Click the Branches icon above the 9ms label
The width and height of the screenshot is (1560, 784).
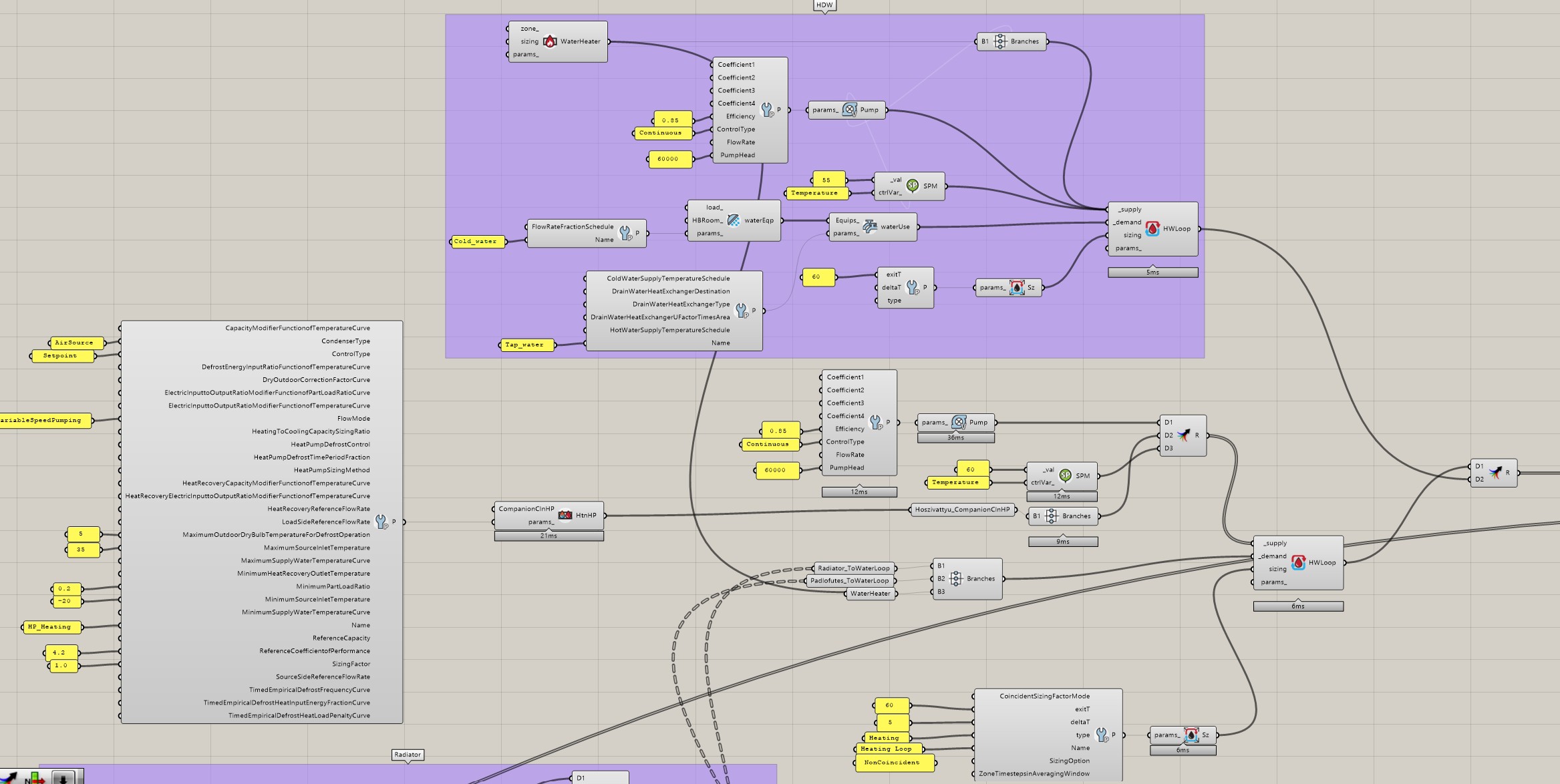click(1052, 516)
